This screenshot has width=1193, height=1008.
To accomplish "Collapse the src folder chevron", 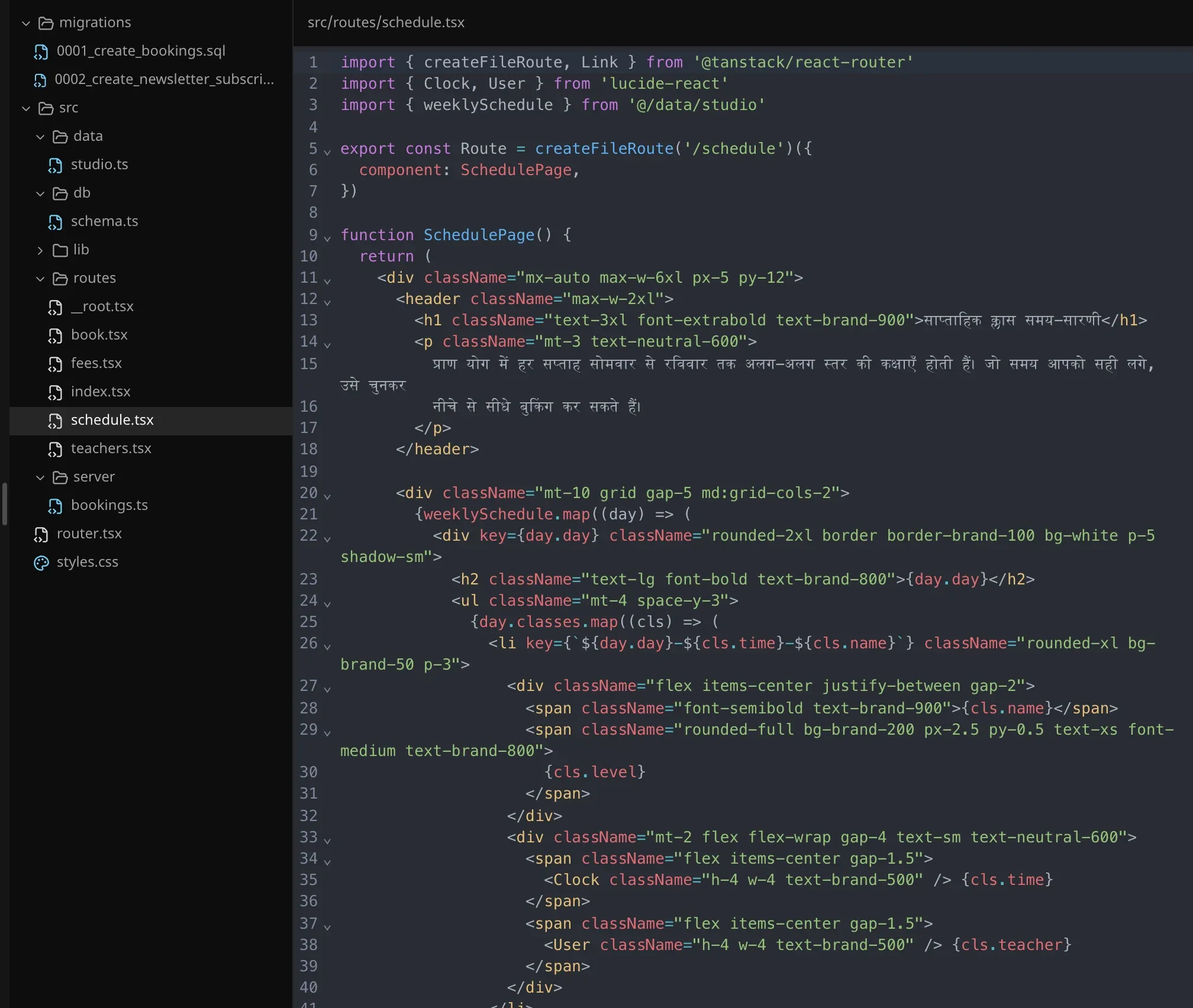I will (25, 108).
